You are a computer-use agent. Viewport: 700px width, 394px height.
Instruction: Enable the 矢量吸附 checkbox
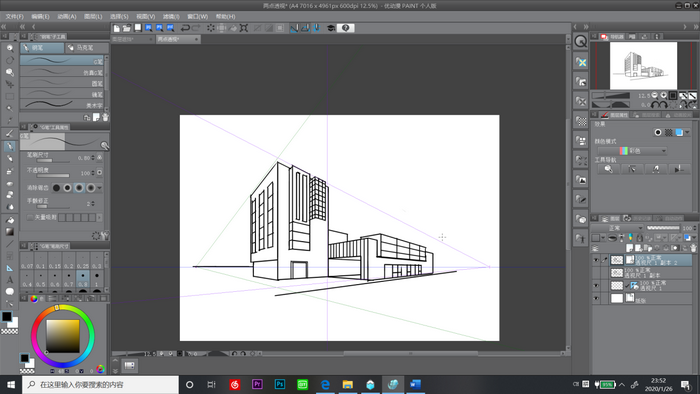coord(30,217)
